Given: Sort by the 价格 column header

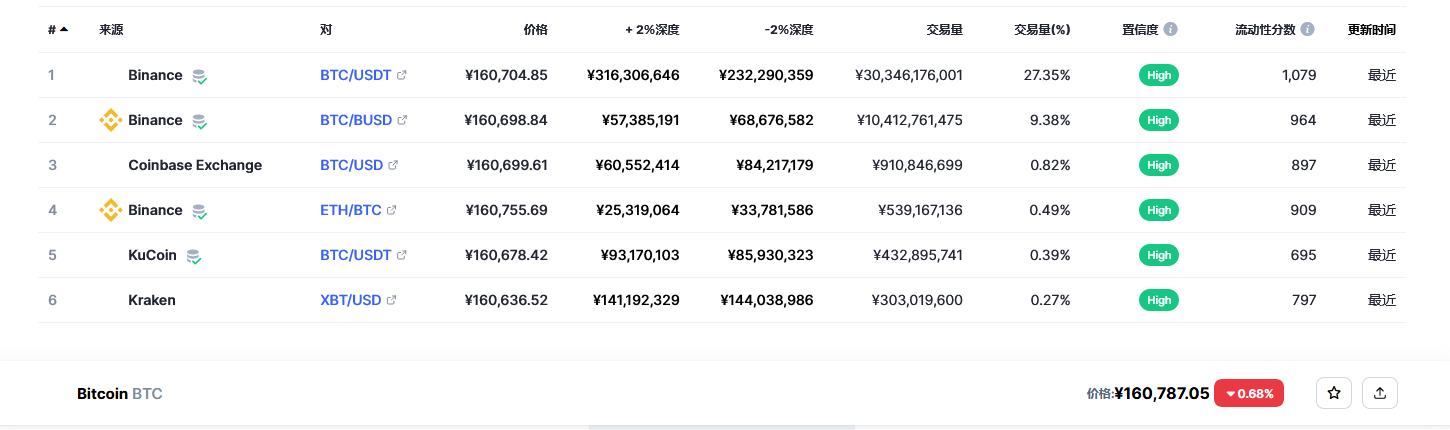Looking at the screenshot, I should (x=535, y=30).
